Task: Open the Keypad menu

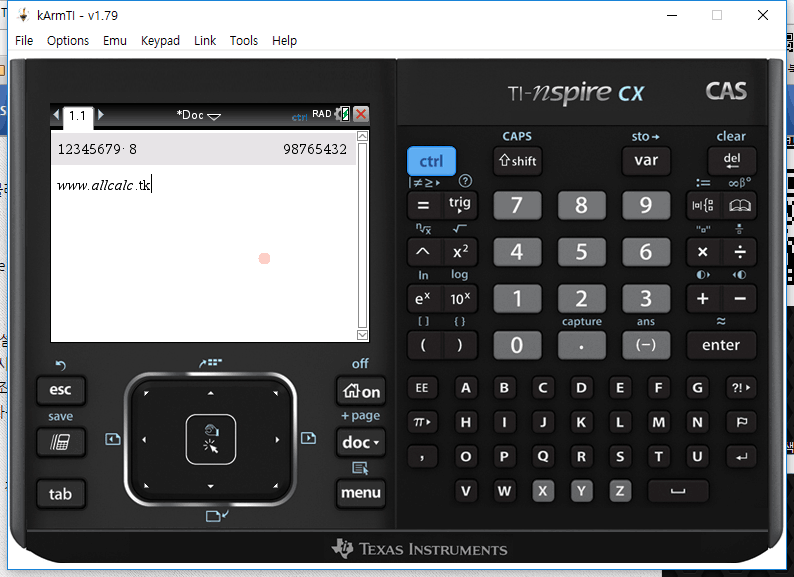Action: pos(160,41)
